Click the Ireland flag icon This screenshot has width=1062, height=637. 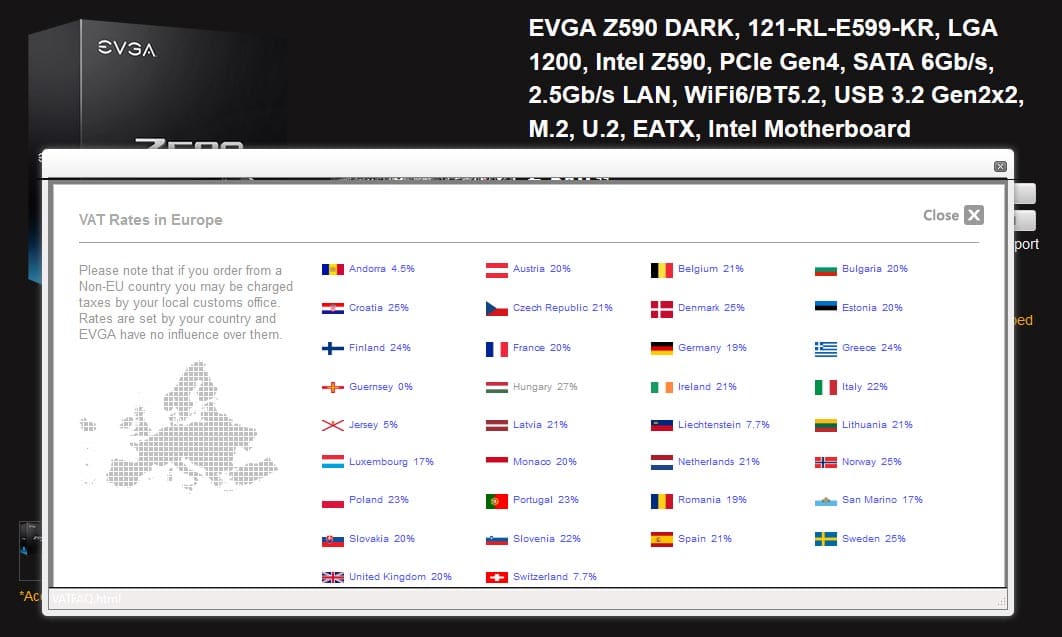pos(662,388)
